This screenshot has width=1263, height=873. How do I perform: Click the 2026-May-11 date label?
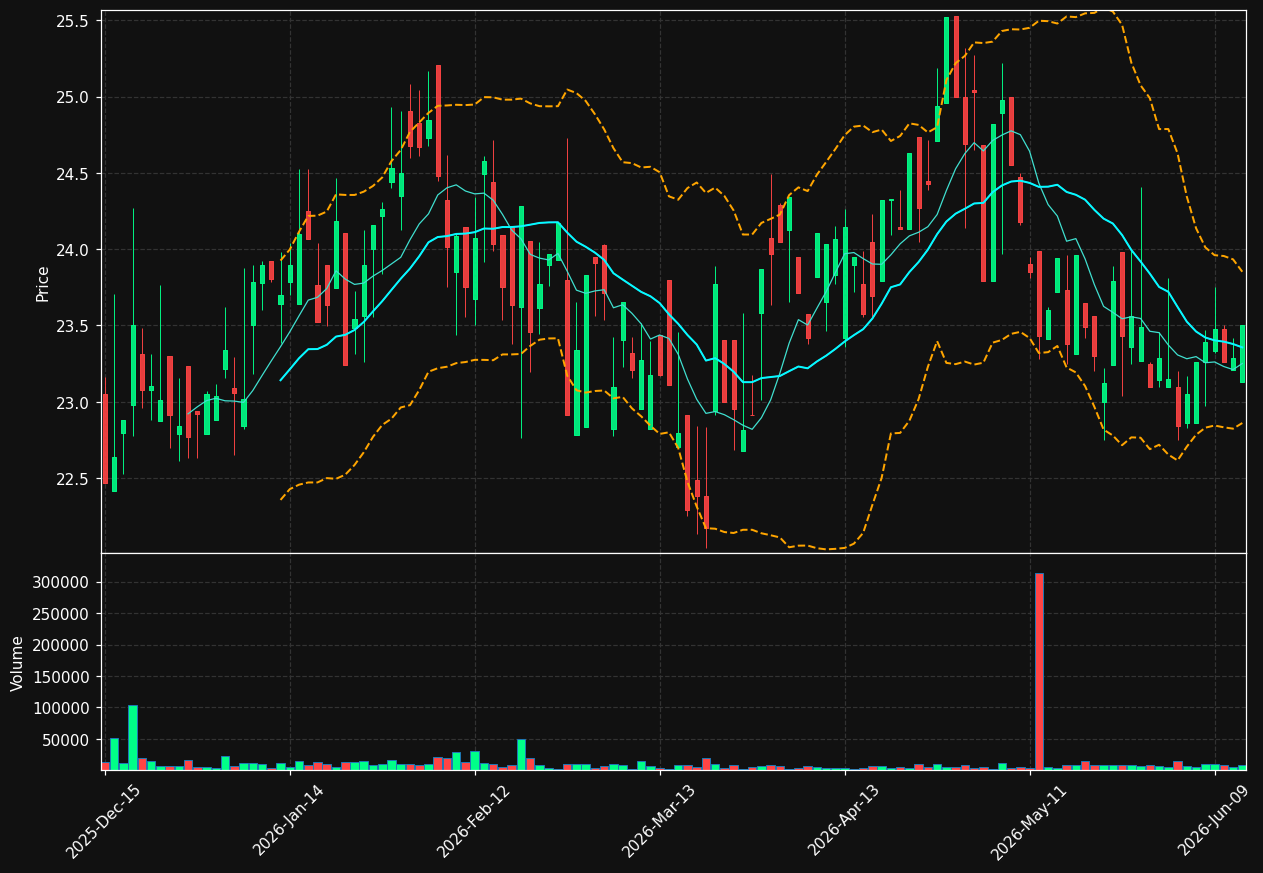point(1028,821)
